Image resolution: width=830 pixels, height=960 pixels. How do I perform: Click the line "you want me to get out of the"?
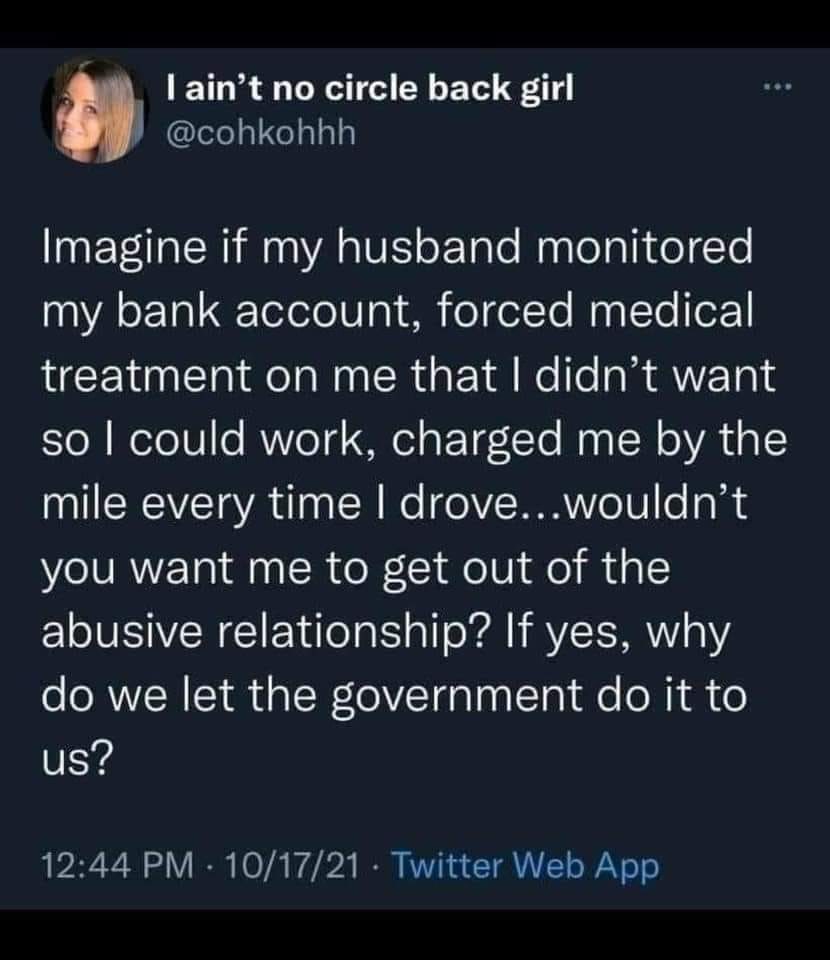(356, 570)
